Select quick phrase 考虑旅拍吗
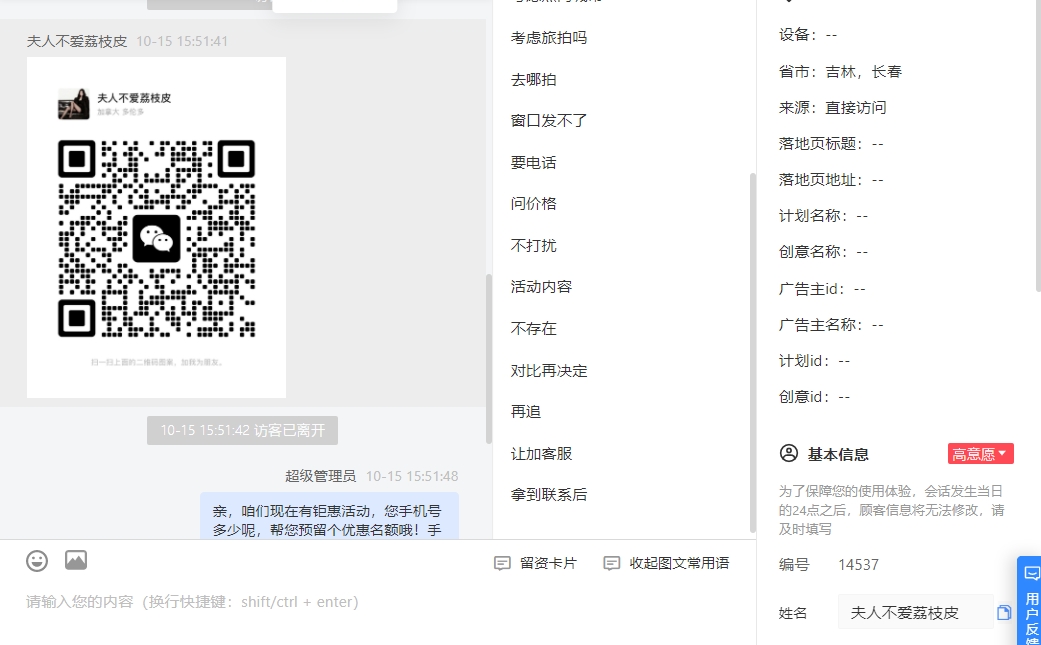1041x645 pixels. [x=548, y=38]
